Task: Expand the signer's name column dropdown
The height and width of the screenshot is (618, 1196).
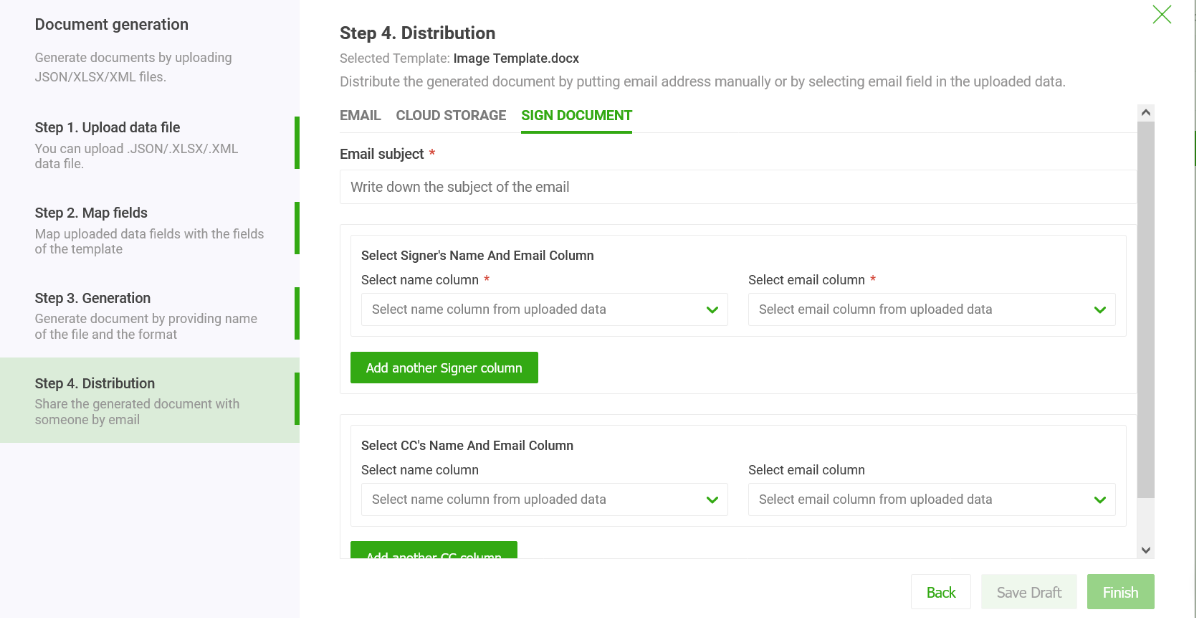Action: pyautogui.click(x=530, y=310)
